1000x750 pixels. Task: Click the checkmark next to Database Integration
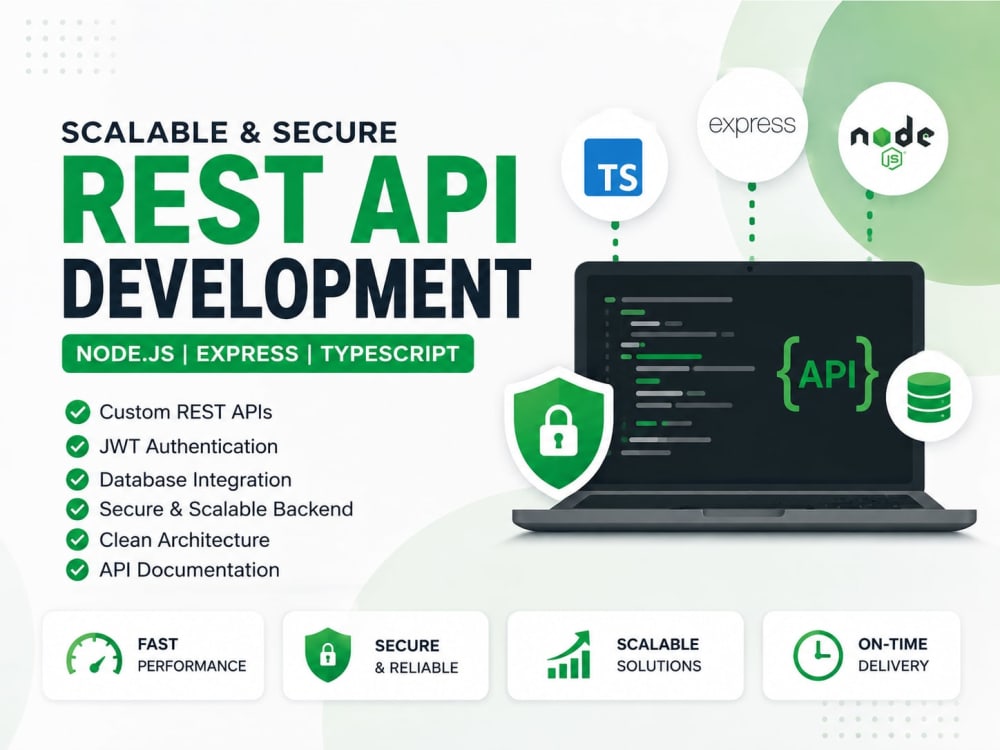coord(77,480)
